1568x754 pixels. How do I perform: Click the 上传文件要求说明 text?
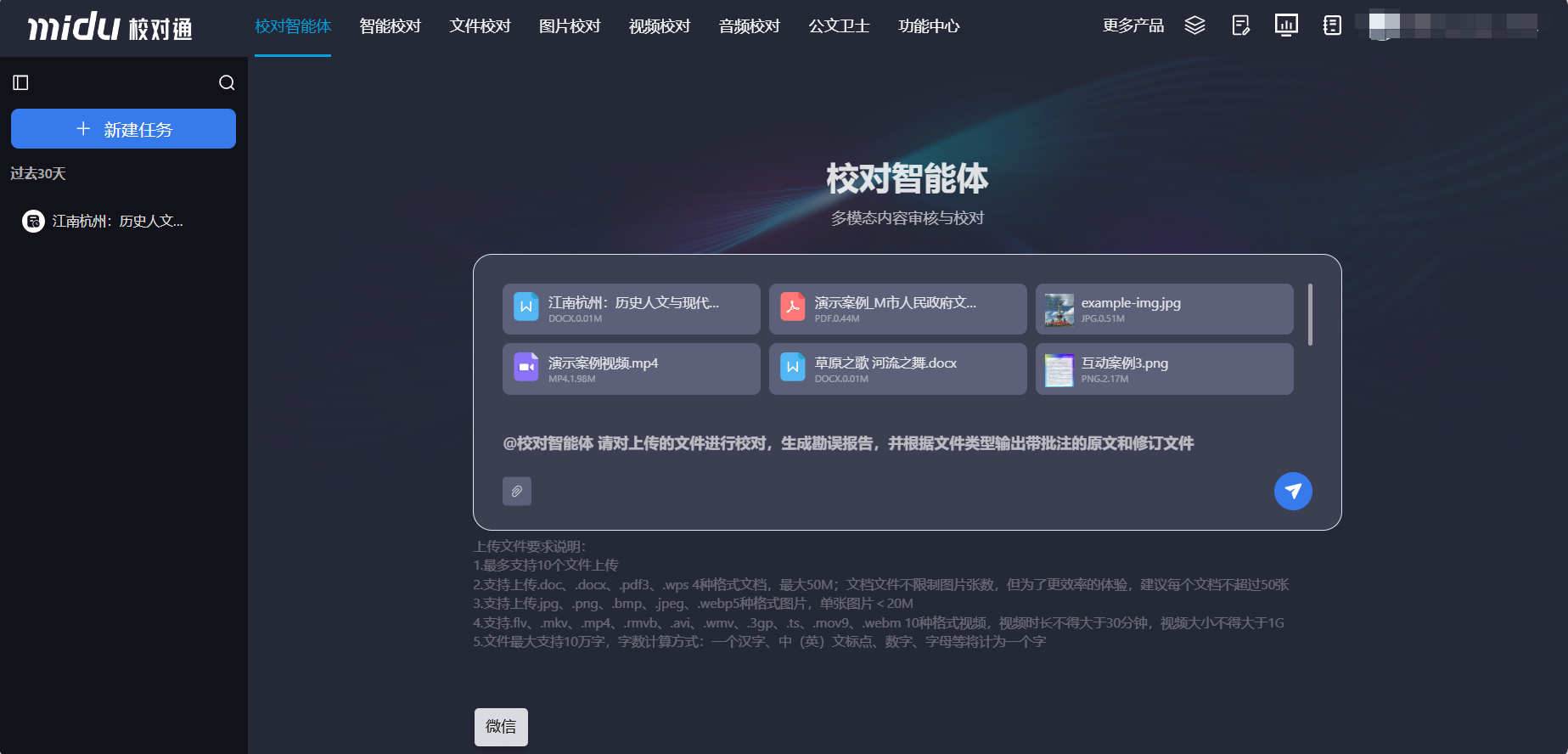529,546
